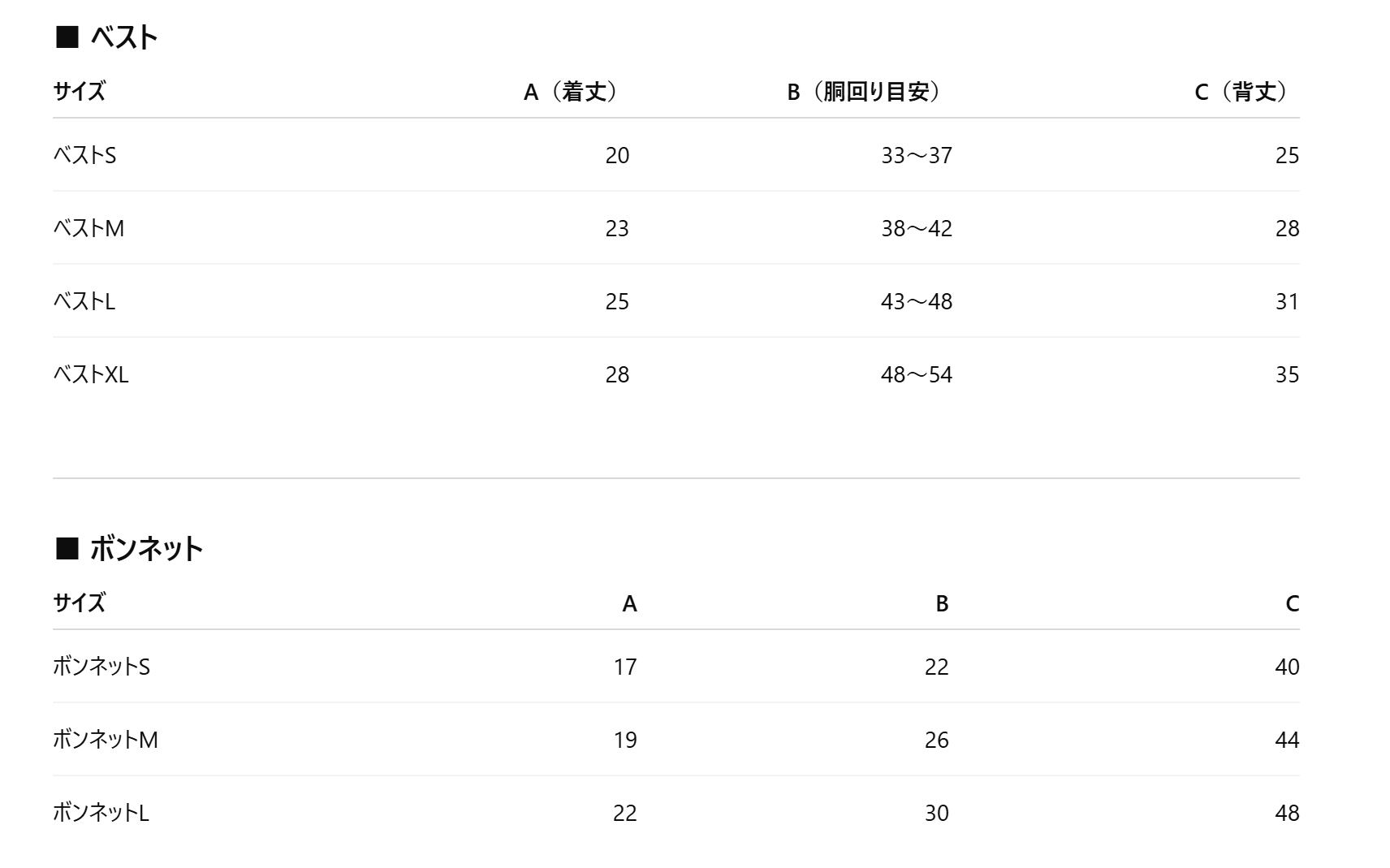
Task: Click value 26 in the ボンネットM row
Action: click(x=936, y=740)
